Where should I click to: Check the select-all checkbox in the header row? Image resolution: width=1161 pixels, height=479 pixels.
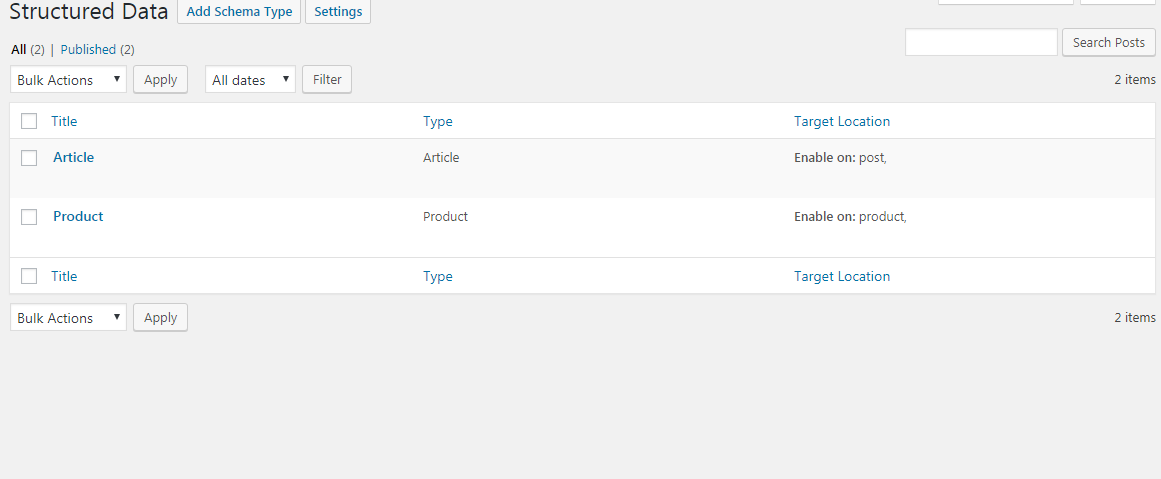pyautogui.click(x=29, y=121)
